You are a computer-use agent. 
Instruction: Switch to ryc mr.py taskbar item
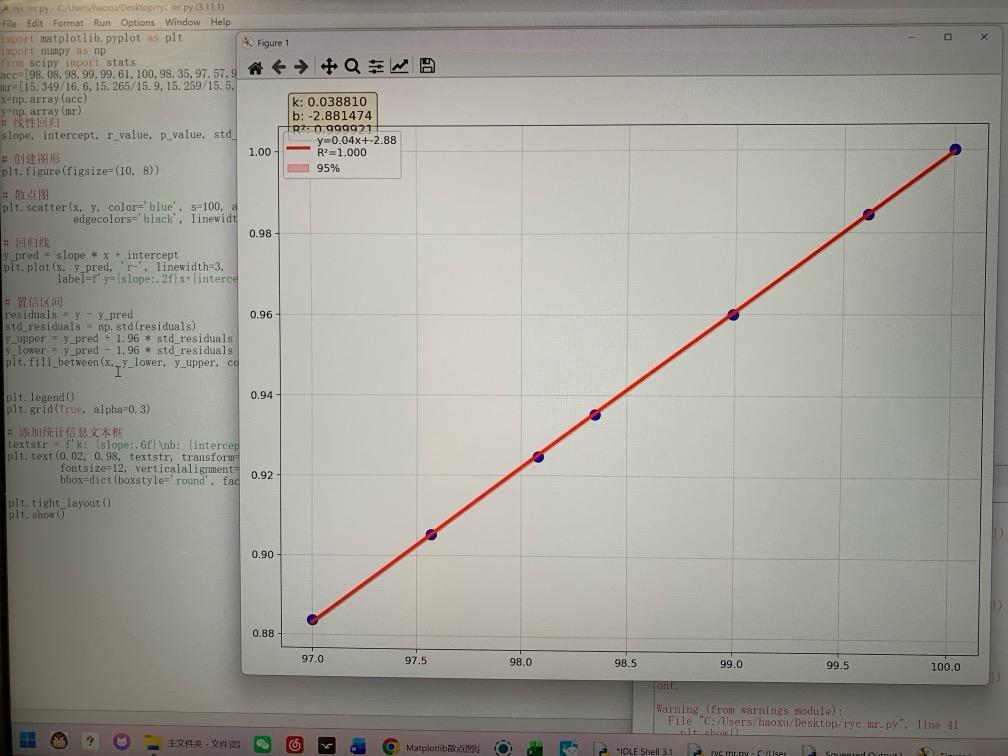(x=739, y=750)
